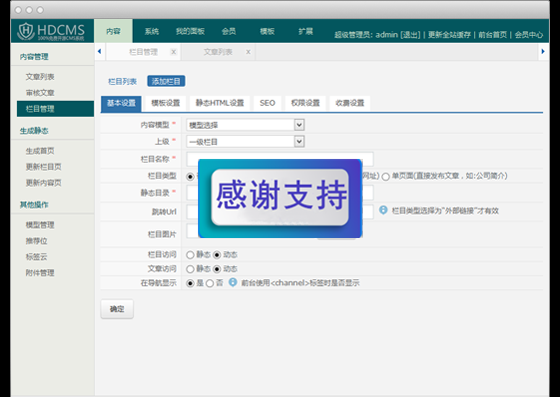This screenshot has width=560, height=397.
Task: Open the 我的面板 top menu
Action: pos(190,31)
